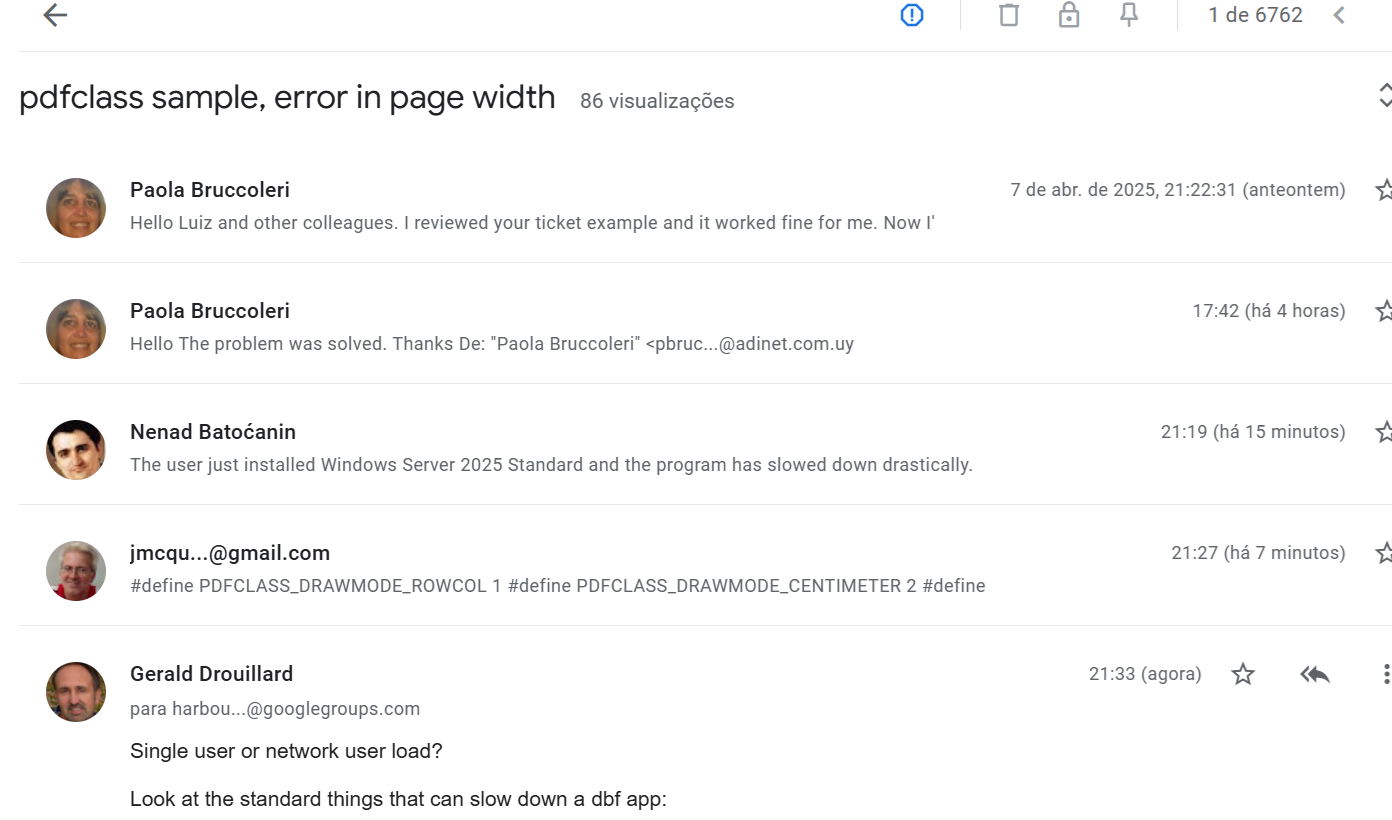This screenshot has height=820, width=1392.
Task: Pin this conversation with the pin icon
Action: (x=1129, y=15)
